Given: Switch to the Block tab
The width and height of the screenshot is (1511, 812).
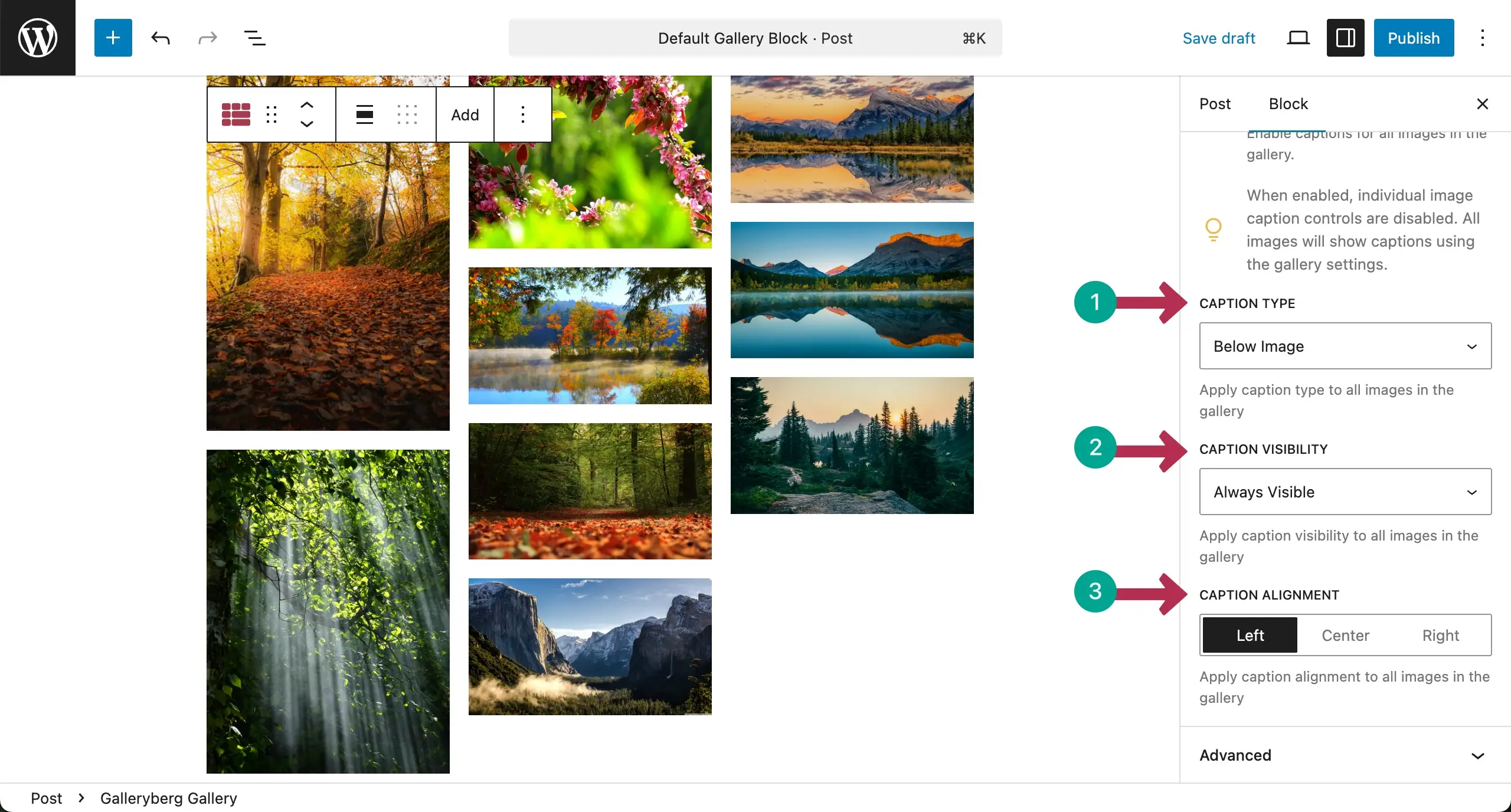Looking at the screenshot, I should click(1288, 104).
